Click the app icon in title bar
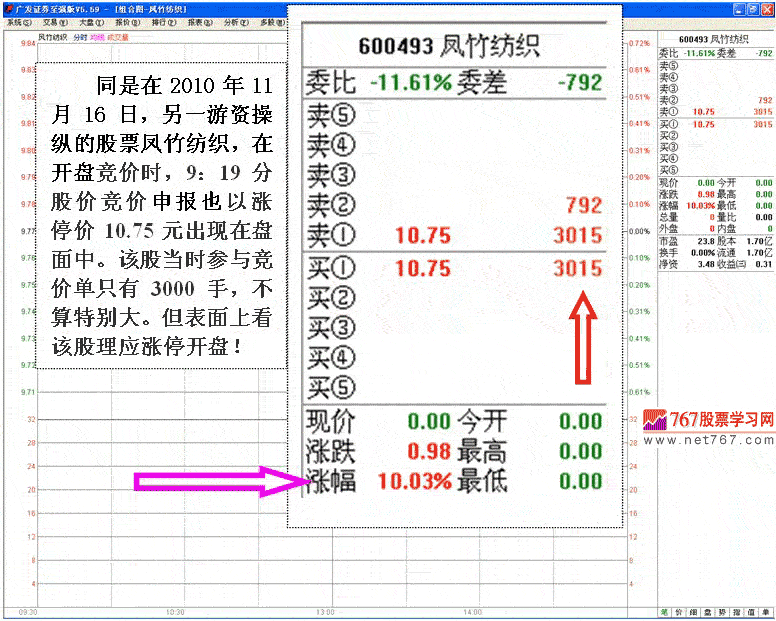Image resolution: width=776 pixels, height=621 pixels. coord(7,7)
